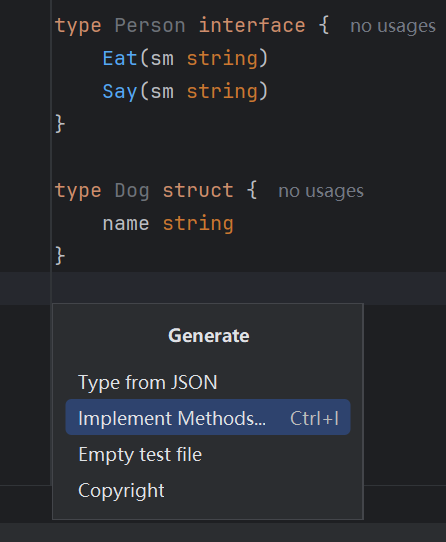446x542 pixels.
Task: Click the Generate popup title
Action: [x=208, y=336]
